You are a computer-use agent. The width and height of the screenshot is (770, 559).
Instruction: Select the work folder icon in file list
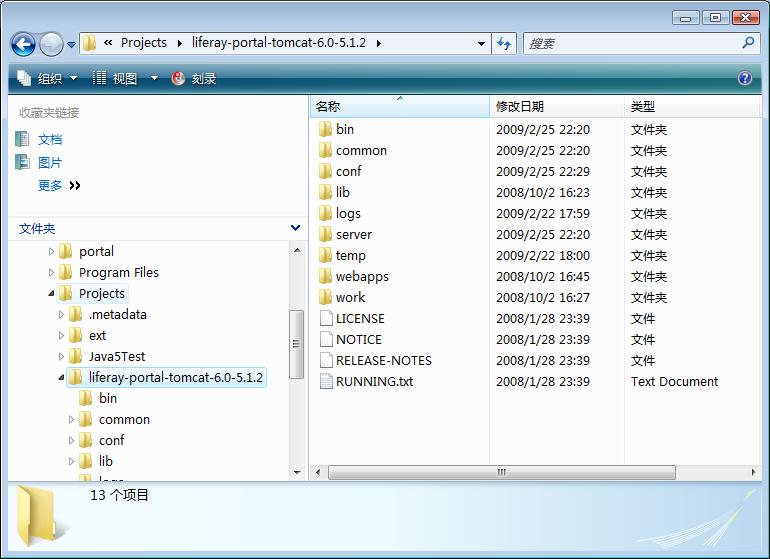325,297
